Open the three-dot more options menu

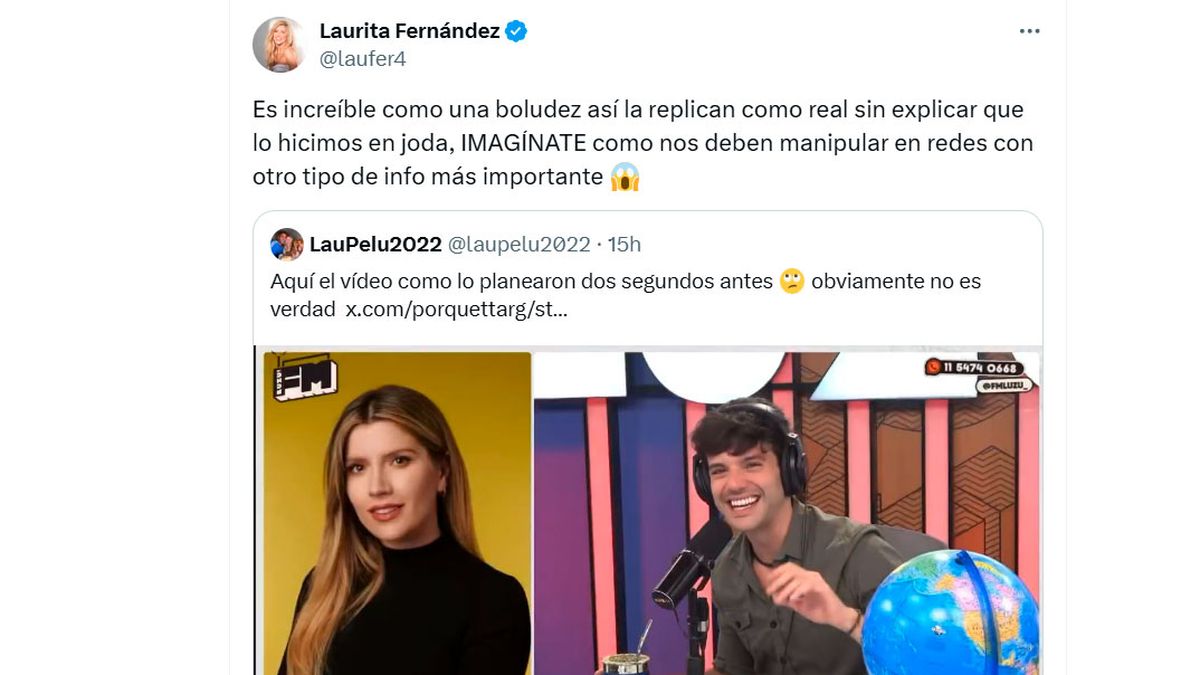[1029, 31]
